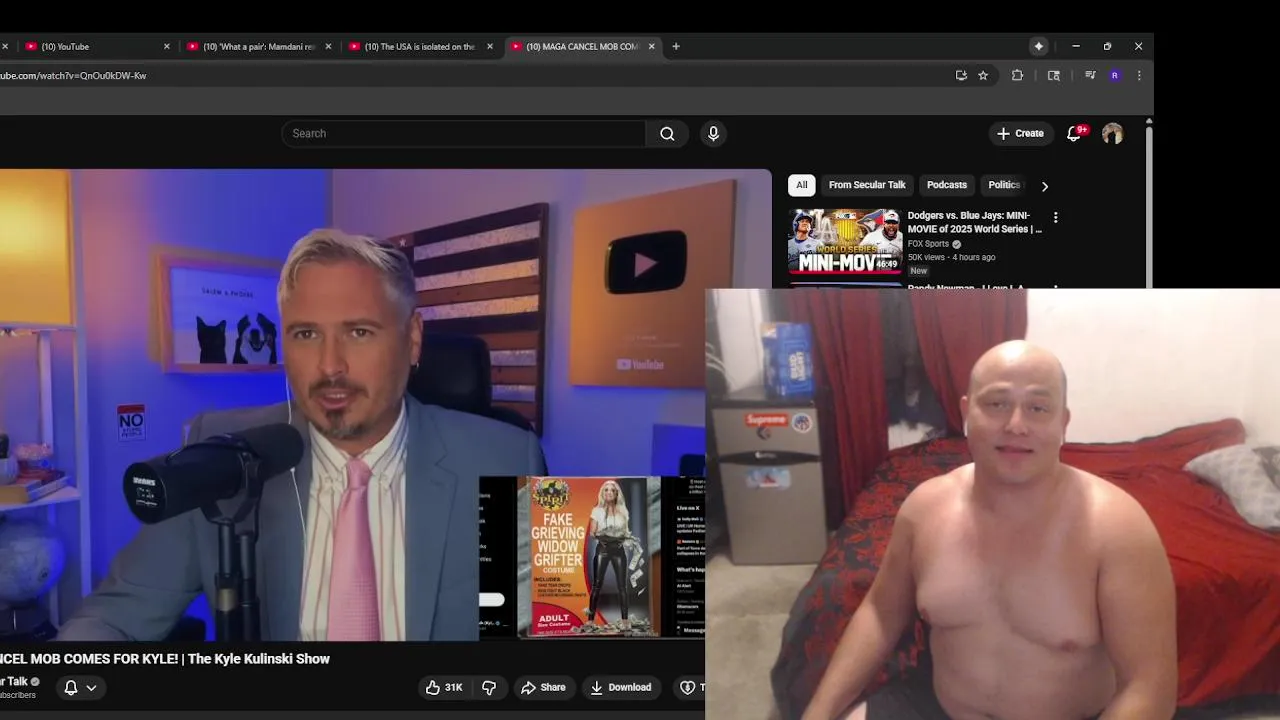
Task: Toggle channel notification bell under video
Action: click(71, 687)
